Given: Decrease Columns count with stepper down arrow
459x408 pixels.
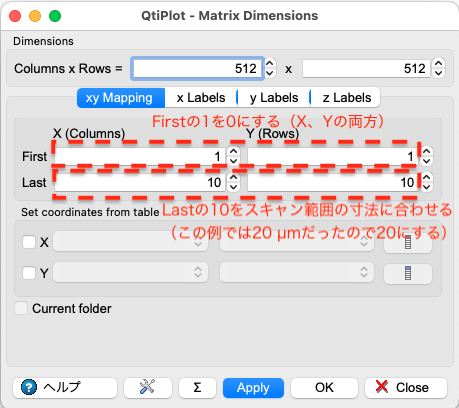Looking at the screenshot, I should 270,73.
